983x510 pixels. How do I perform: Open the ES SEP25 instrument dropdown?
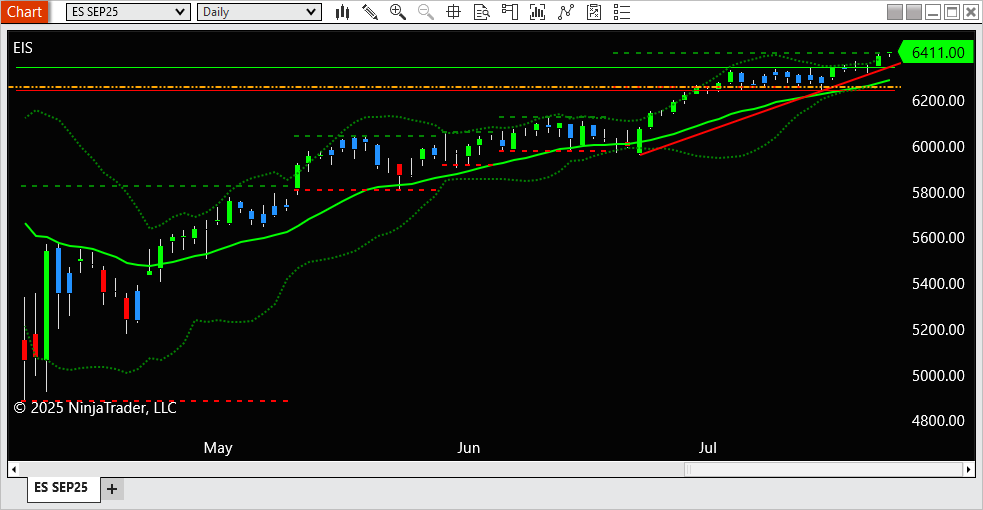pos(128,12)
